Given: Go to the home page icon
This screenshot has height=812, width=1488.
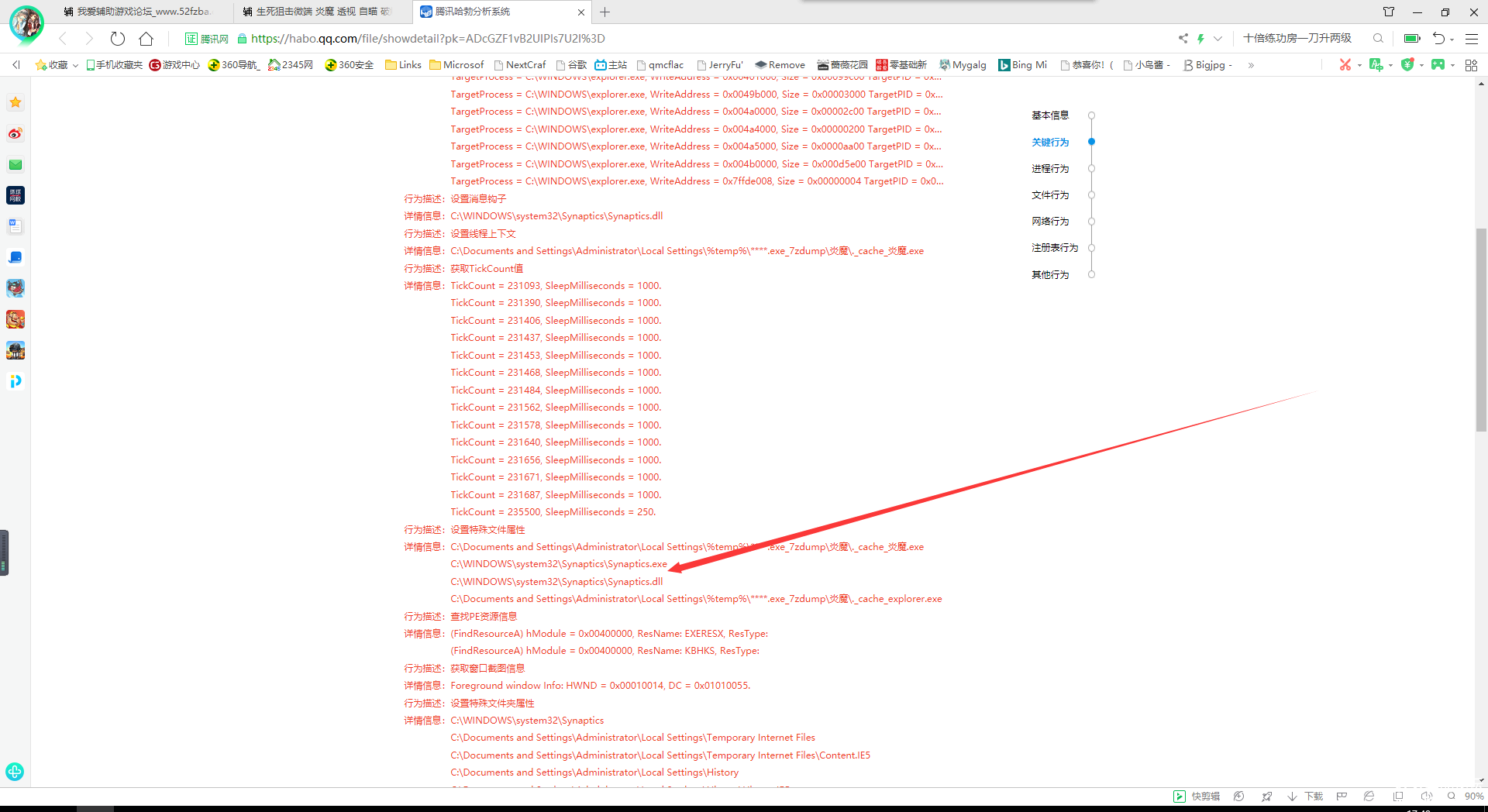Looking at the screenshot, I should click(146, 39).
